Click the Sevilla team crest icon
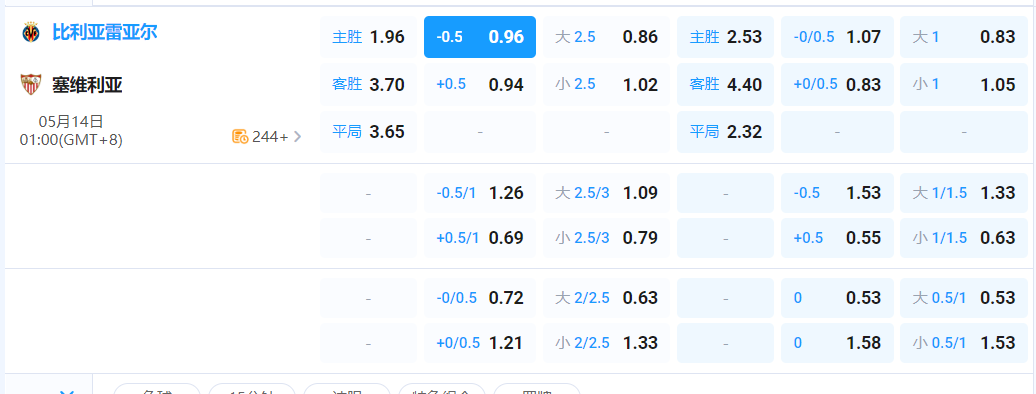The height and width of the screenshot is (394, 1036). point(31,85)
